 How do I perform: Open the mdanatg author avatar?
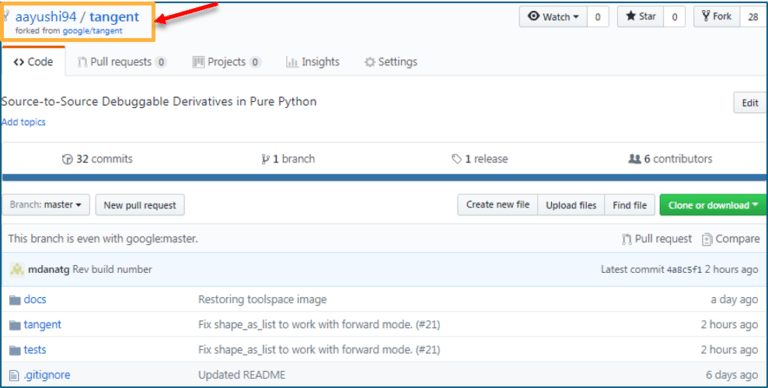click(17, 269)
